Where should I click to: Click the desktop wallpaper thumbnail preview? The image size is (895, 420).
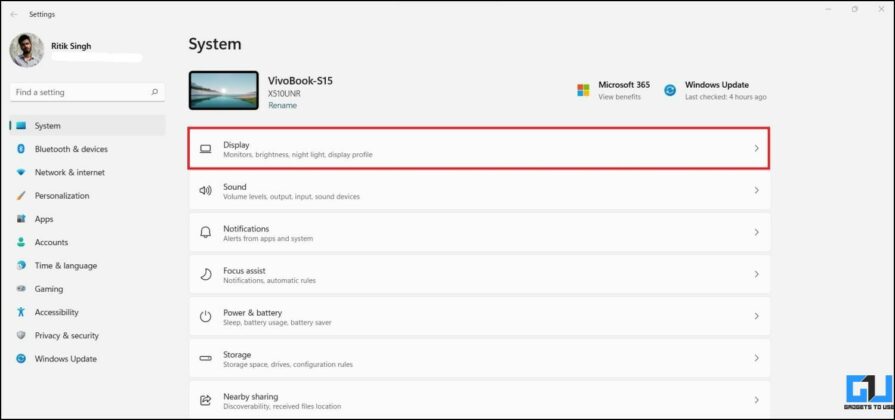pos(223,90)
